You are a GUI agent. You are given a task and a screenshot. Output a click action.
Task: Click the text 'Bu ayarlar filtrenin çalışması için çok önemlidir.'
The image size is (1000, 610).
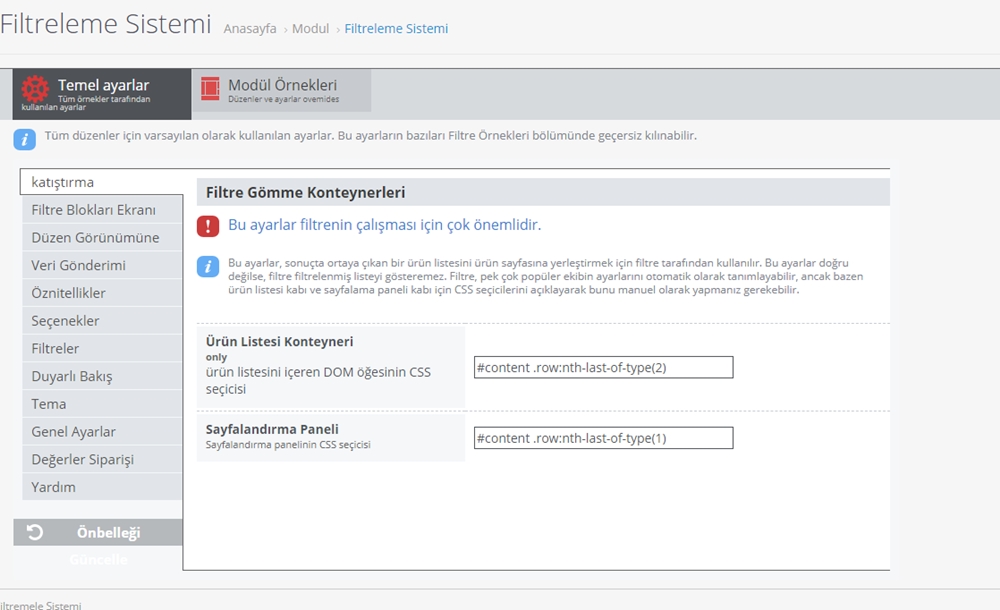coord(385,225)
